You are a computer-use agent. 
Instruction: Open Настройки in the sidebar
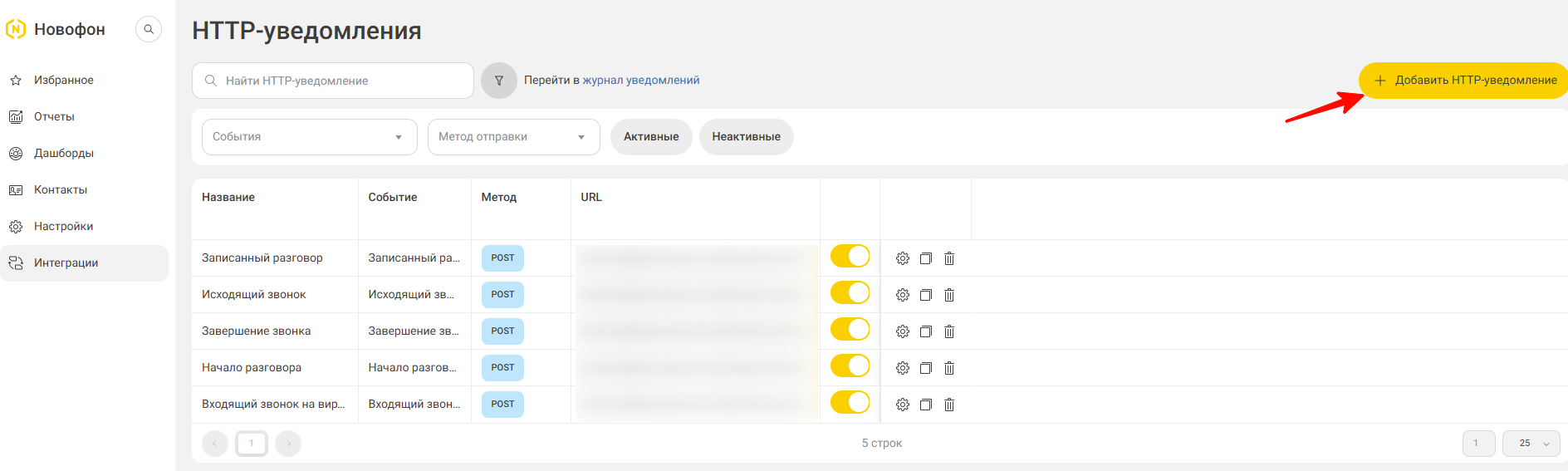tap(85, 227)
